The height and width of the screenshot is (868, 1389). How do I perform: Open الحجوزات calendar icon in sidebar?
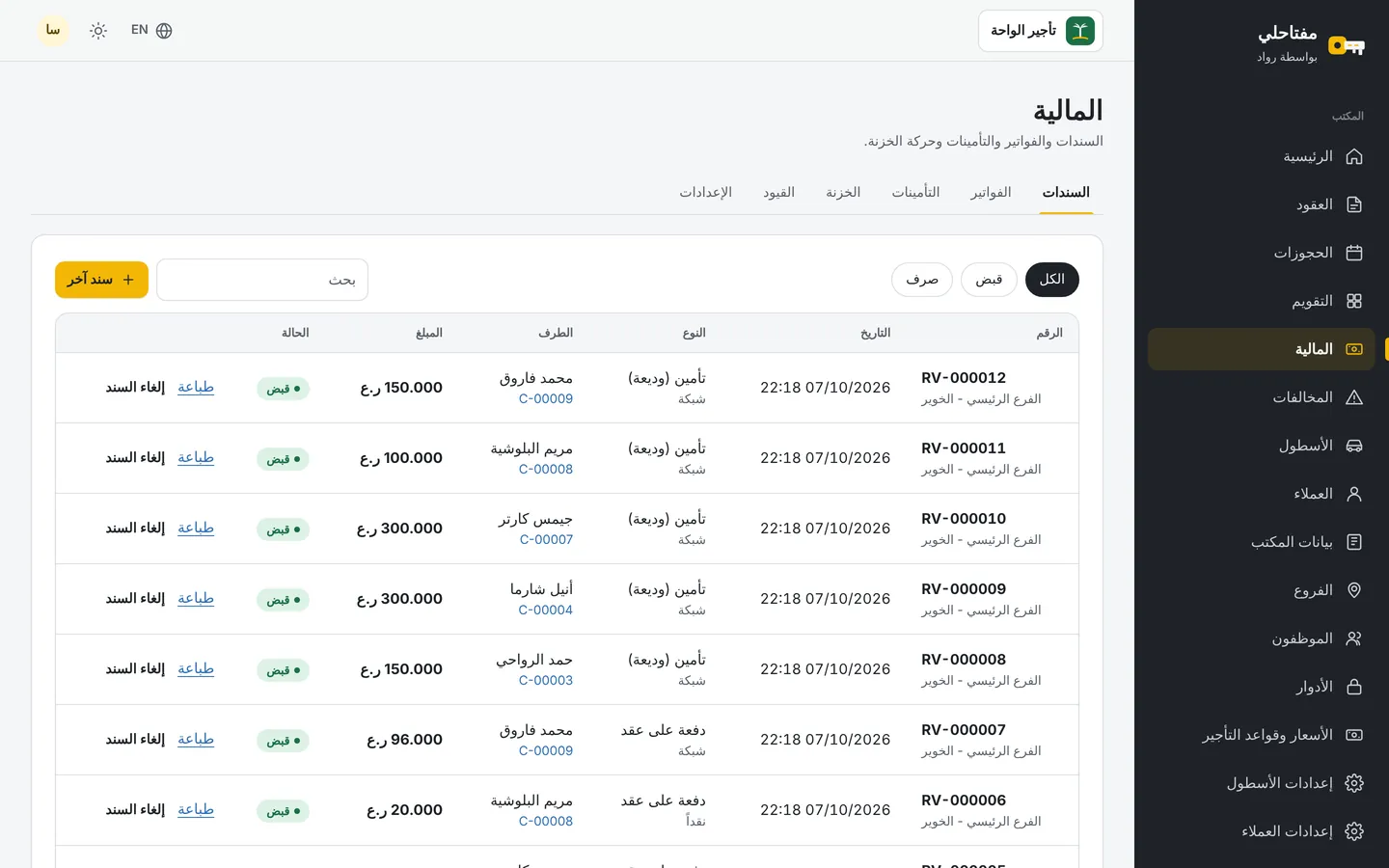(1354, 253)
